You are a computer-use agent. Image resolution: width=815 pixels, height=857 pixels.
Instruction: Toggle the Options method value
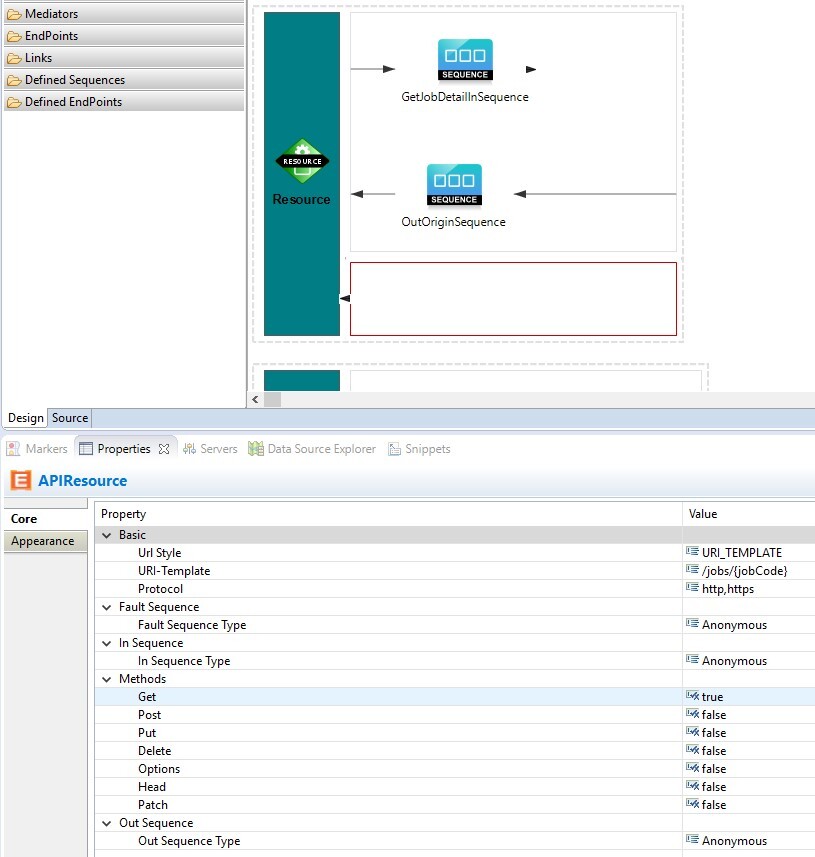(x=749, y=769)
